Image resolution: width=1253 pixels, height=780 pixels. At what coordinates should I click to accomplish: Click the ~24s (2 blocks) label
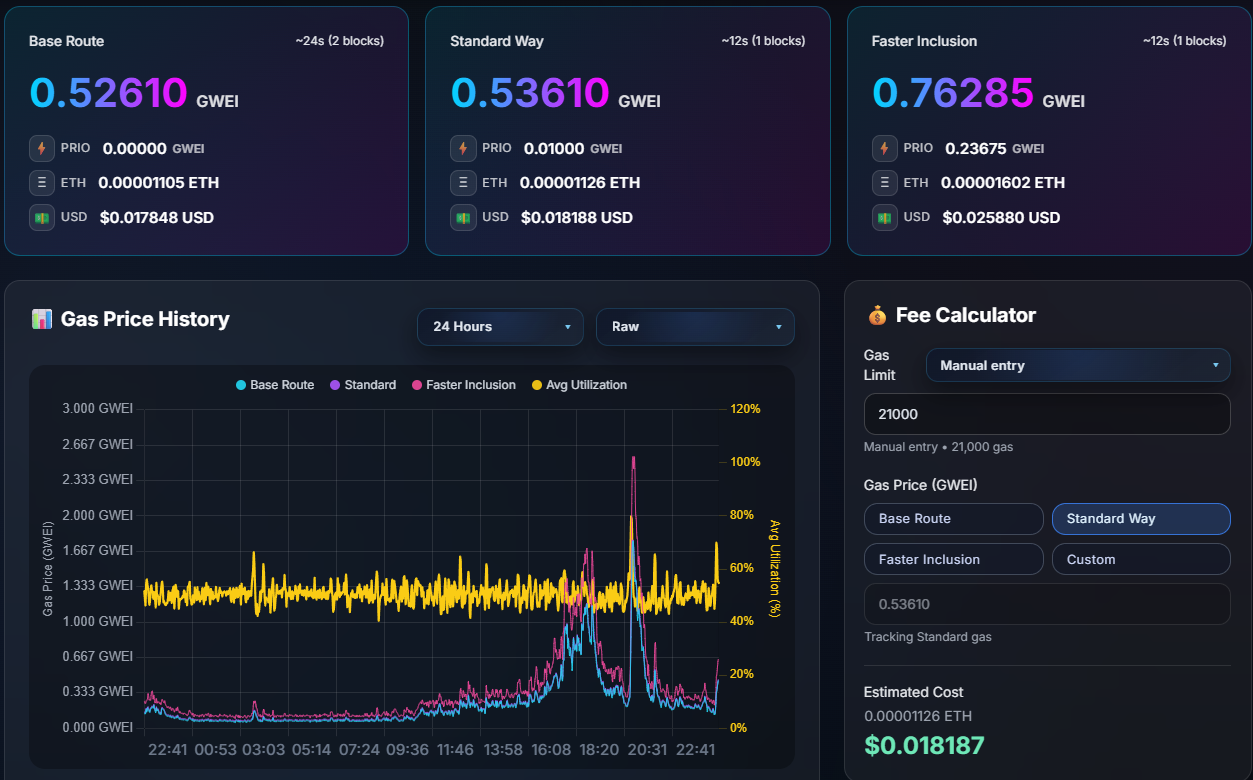click(x=340, y=41)
